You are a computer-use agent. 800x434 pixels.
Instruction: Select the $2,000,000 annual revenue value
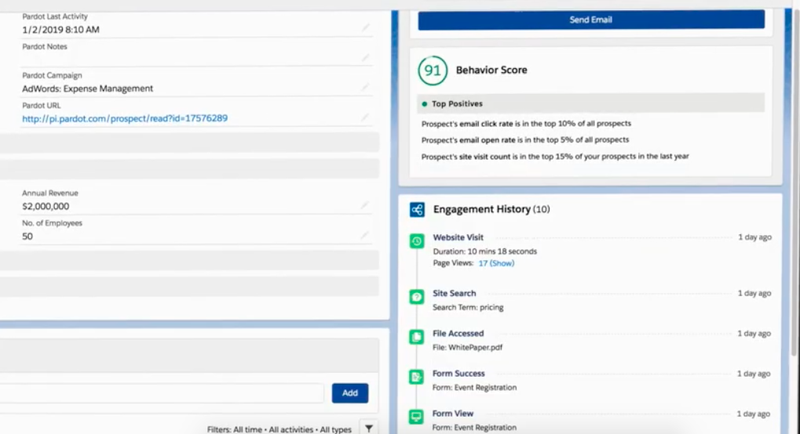pyautogui.click(x=45, y=207)
